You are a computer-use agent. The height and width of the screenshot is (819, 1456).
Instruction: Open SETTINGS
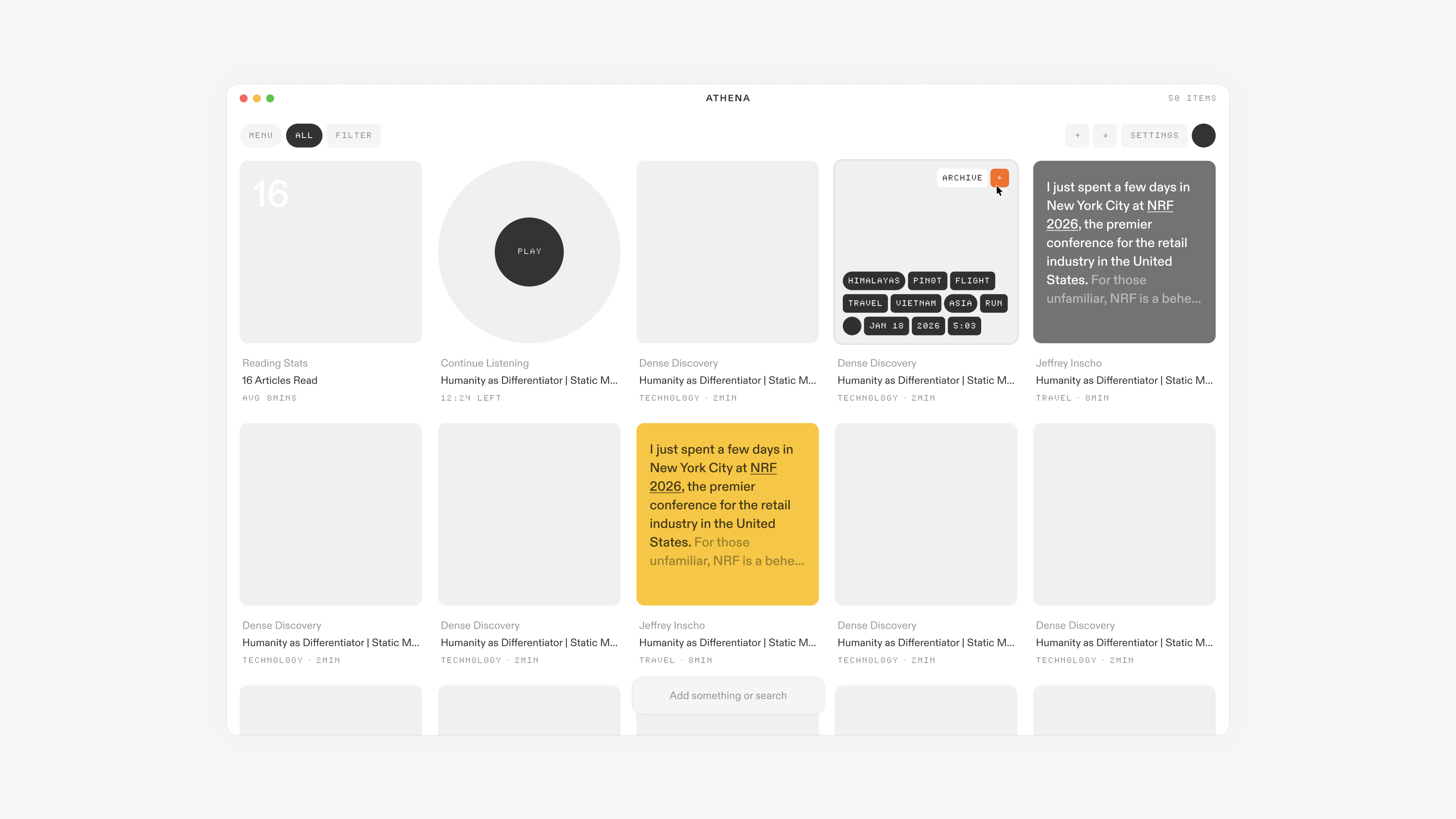(x=1154, y=136)
